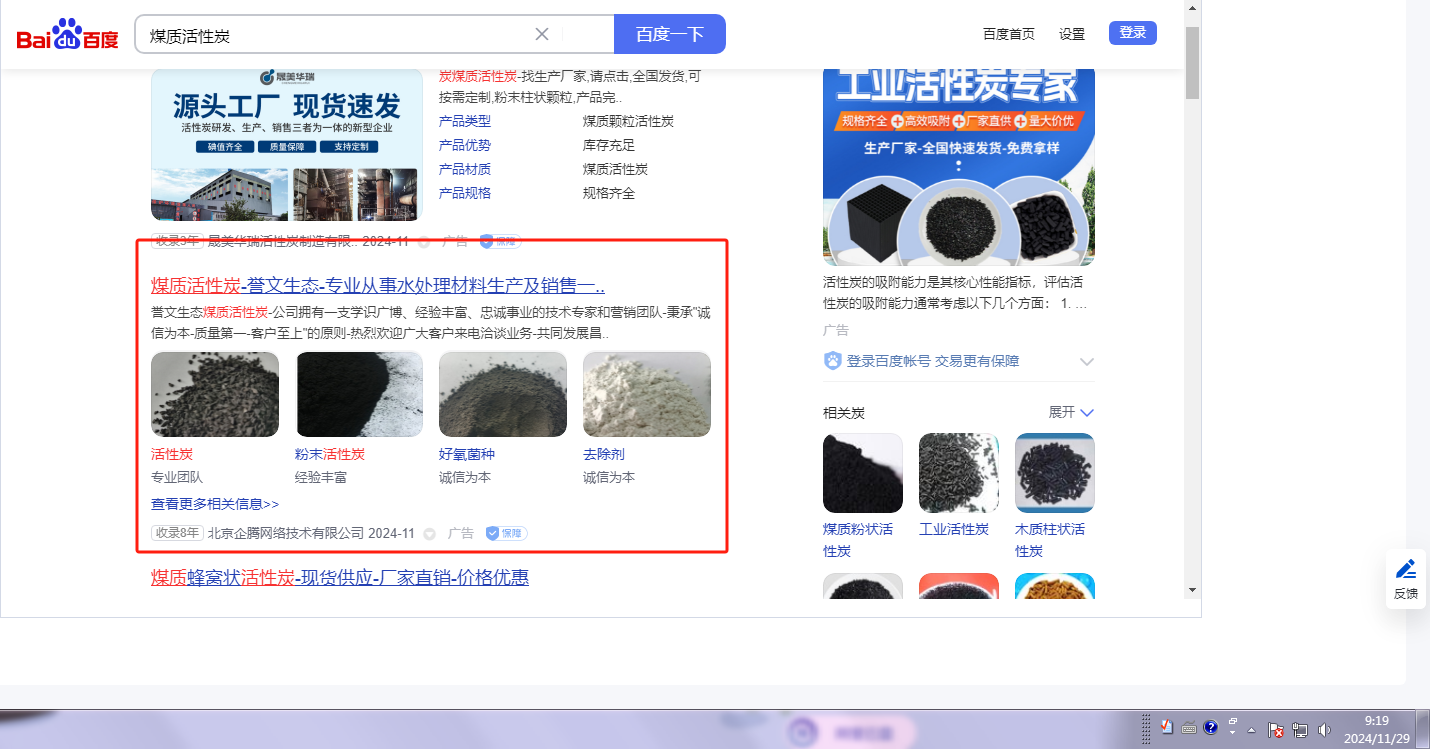Click the 工业活性炭 text link
The width and height of the screenshot is (1430, 749).
point(954,529)
